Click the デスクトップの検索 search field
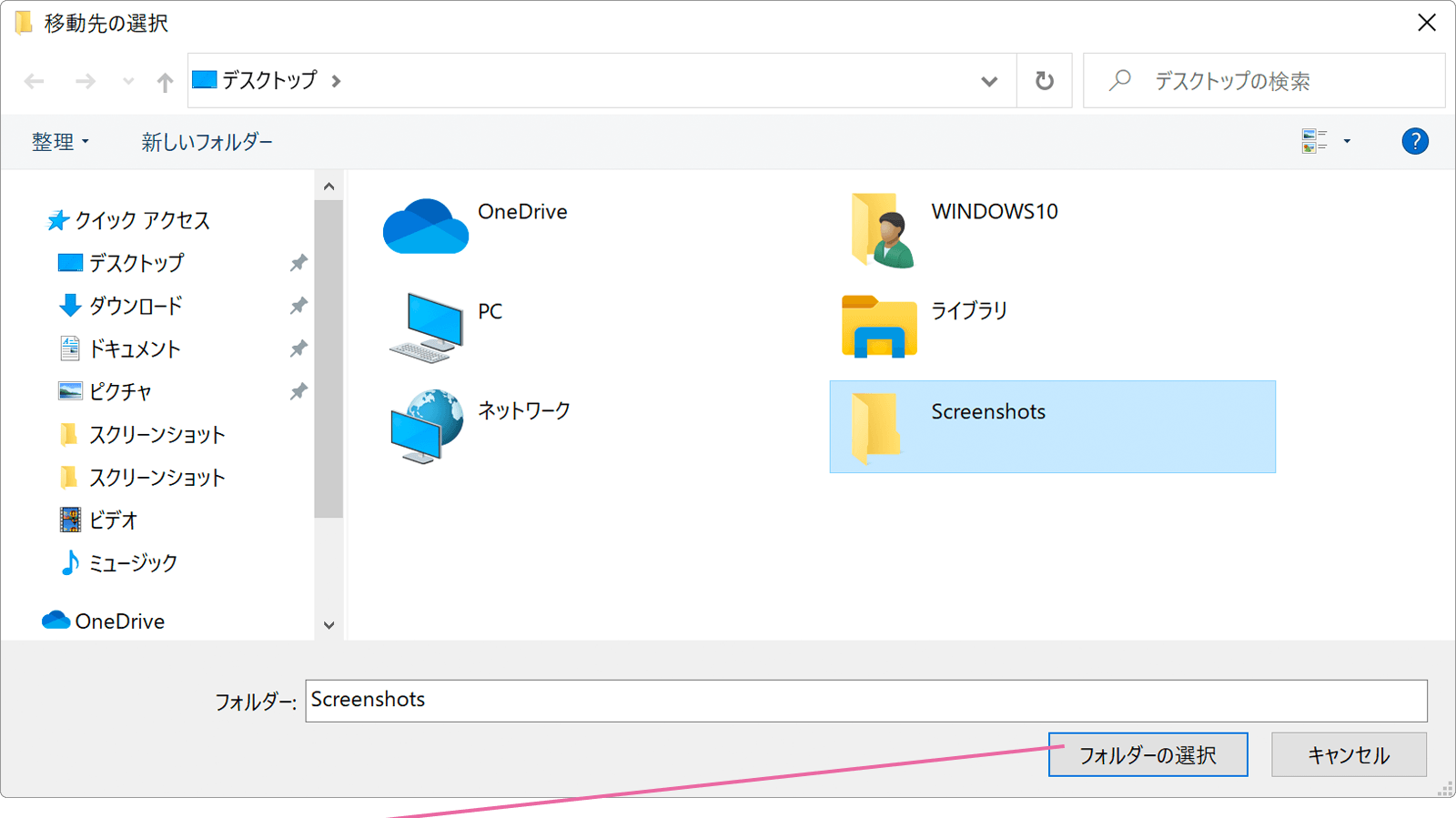The image size is (1456, 818). pyautogui.click(x=1264, y=81)
